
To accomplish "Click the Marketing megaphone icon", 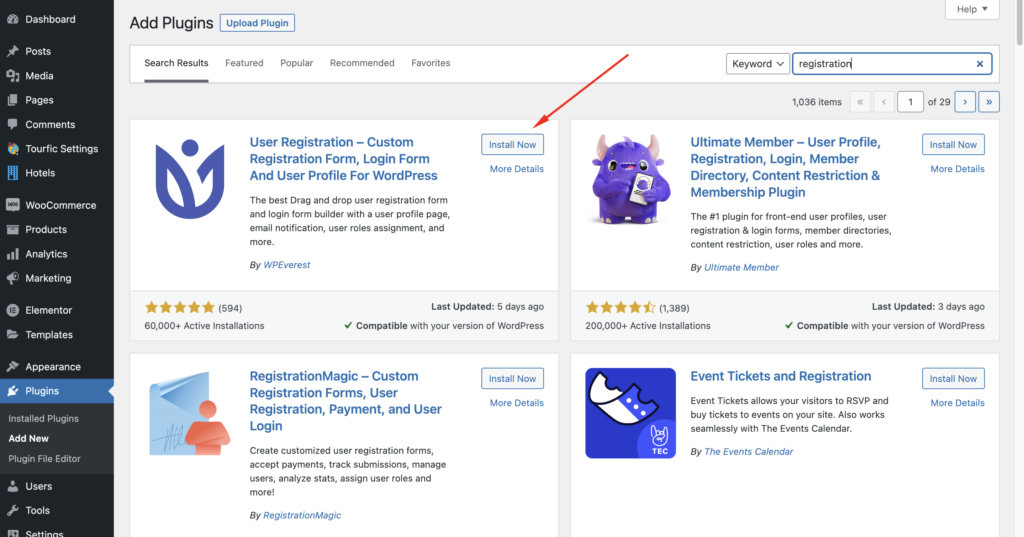I will (x=12, y=278).
